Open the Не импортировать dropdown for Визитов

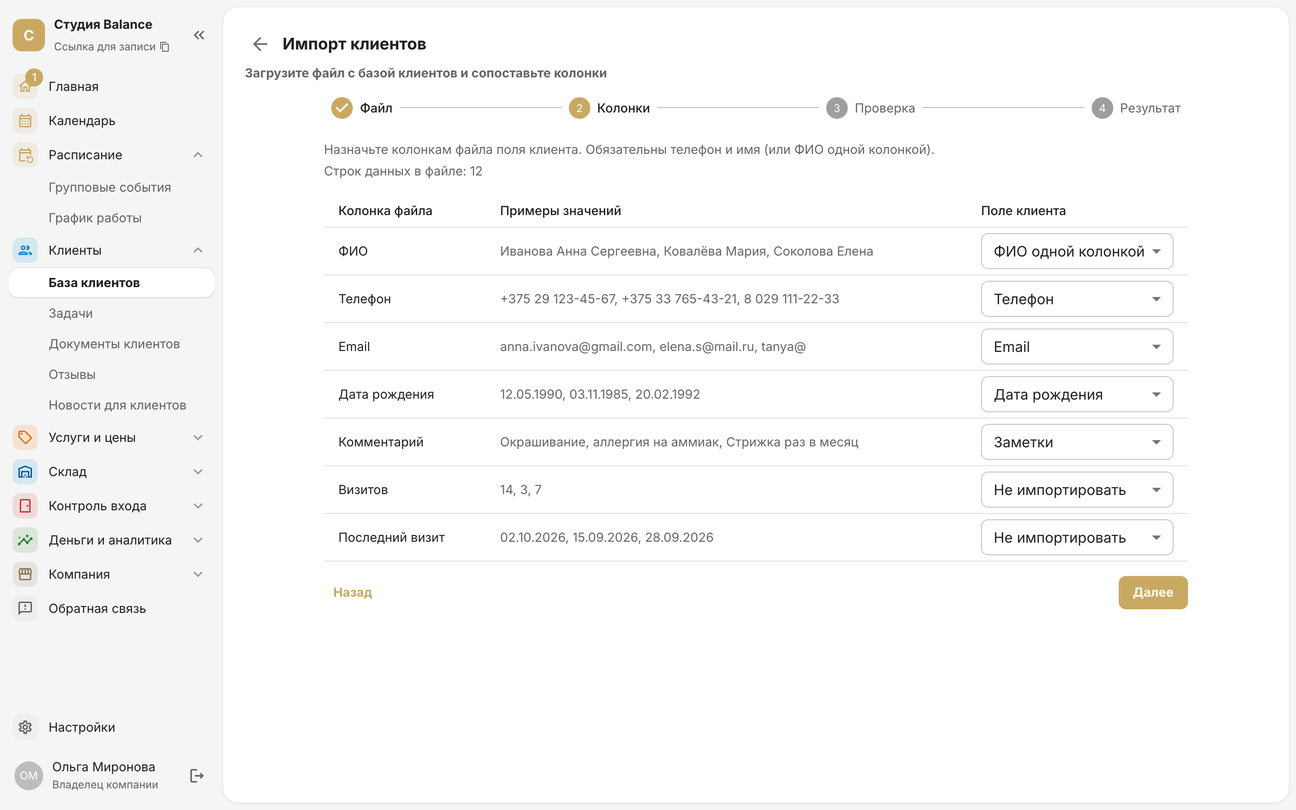click(x=1077, y=490)
